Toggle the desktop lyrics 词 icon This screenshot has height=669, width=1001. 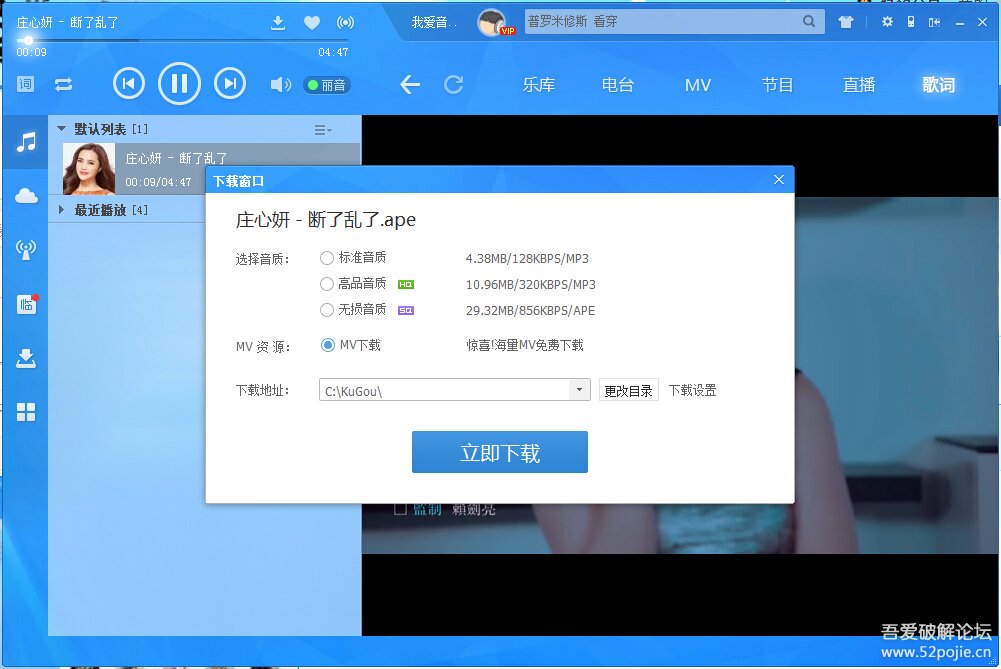(26, 84)
